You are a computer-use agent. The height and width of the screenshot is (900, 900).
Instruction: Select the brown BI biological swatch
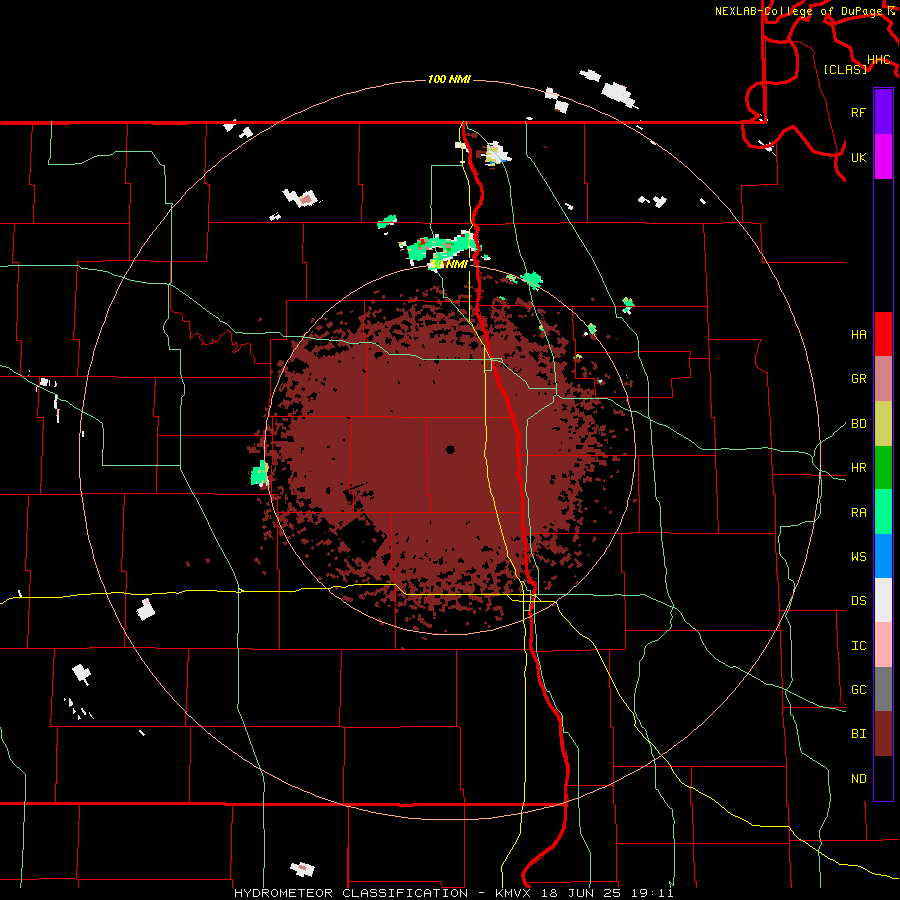(883, 734)
